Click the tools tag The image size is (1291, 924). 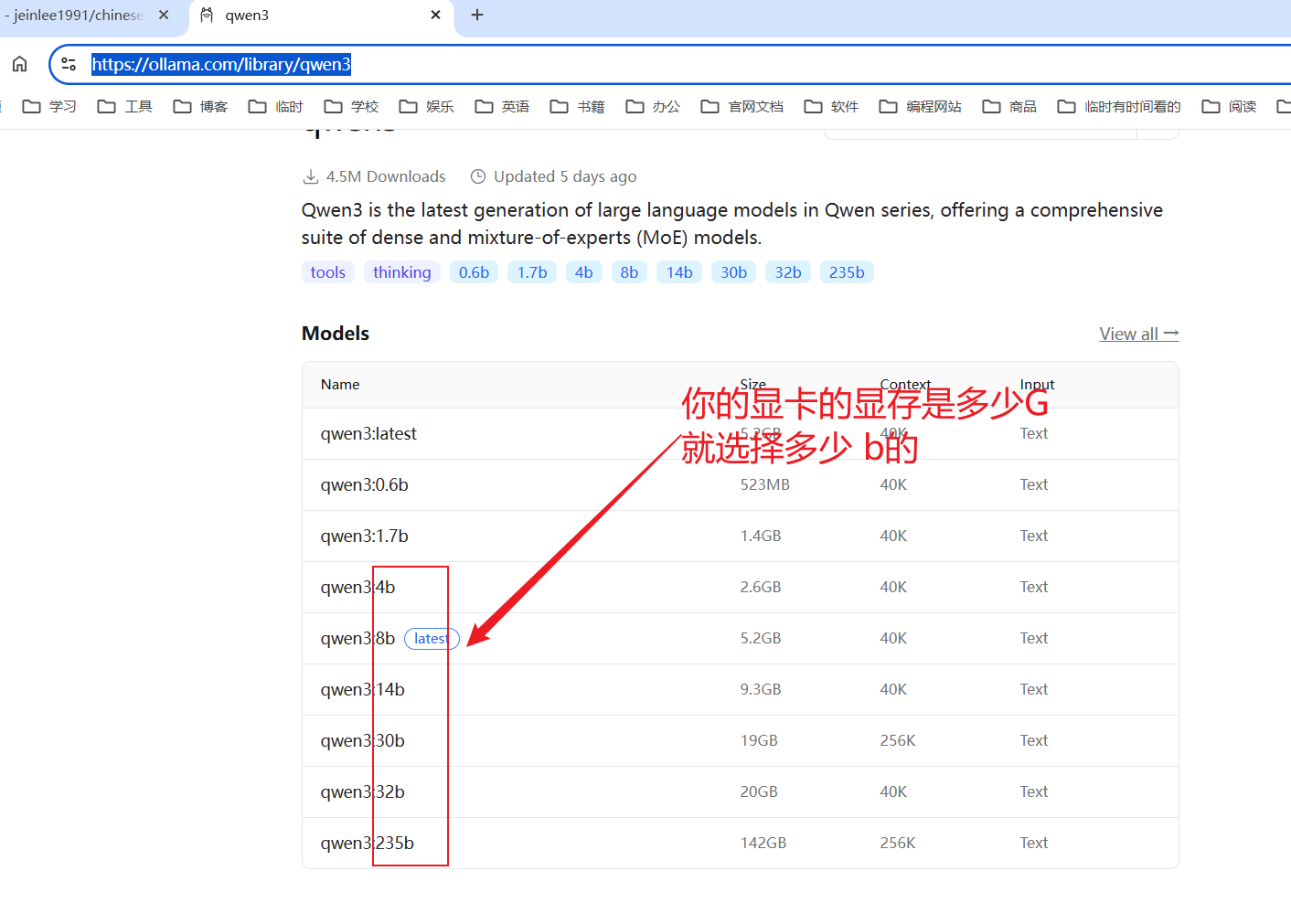coord(327,272)
